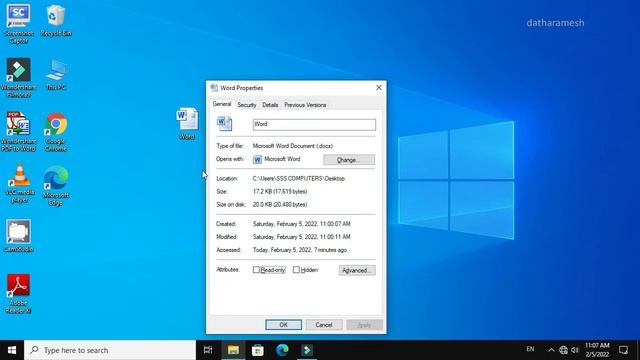Click the EN language indicator
Image resolution: width=640 pixels, height=360 pixels.
pos(530,349)
